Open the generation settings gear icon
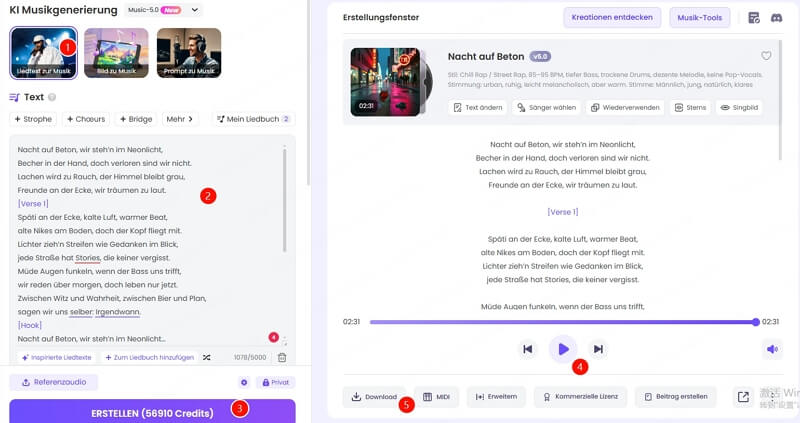The width and height of the screenshot is (800, 423). point(244,382)
